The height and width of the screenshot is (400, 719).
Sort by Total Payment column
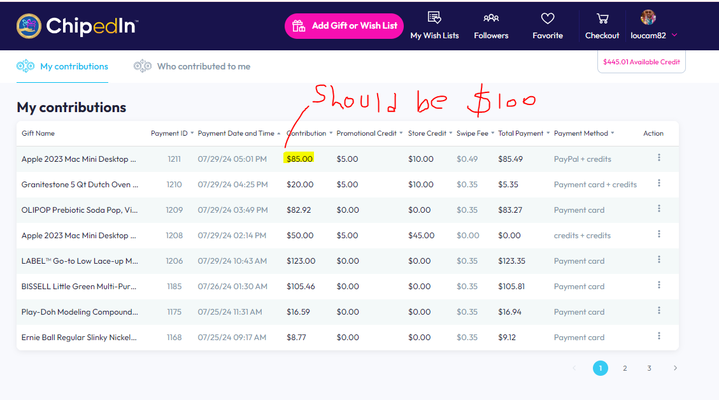point(524,133)
